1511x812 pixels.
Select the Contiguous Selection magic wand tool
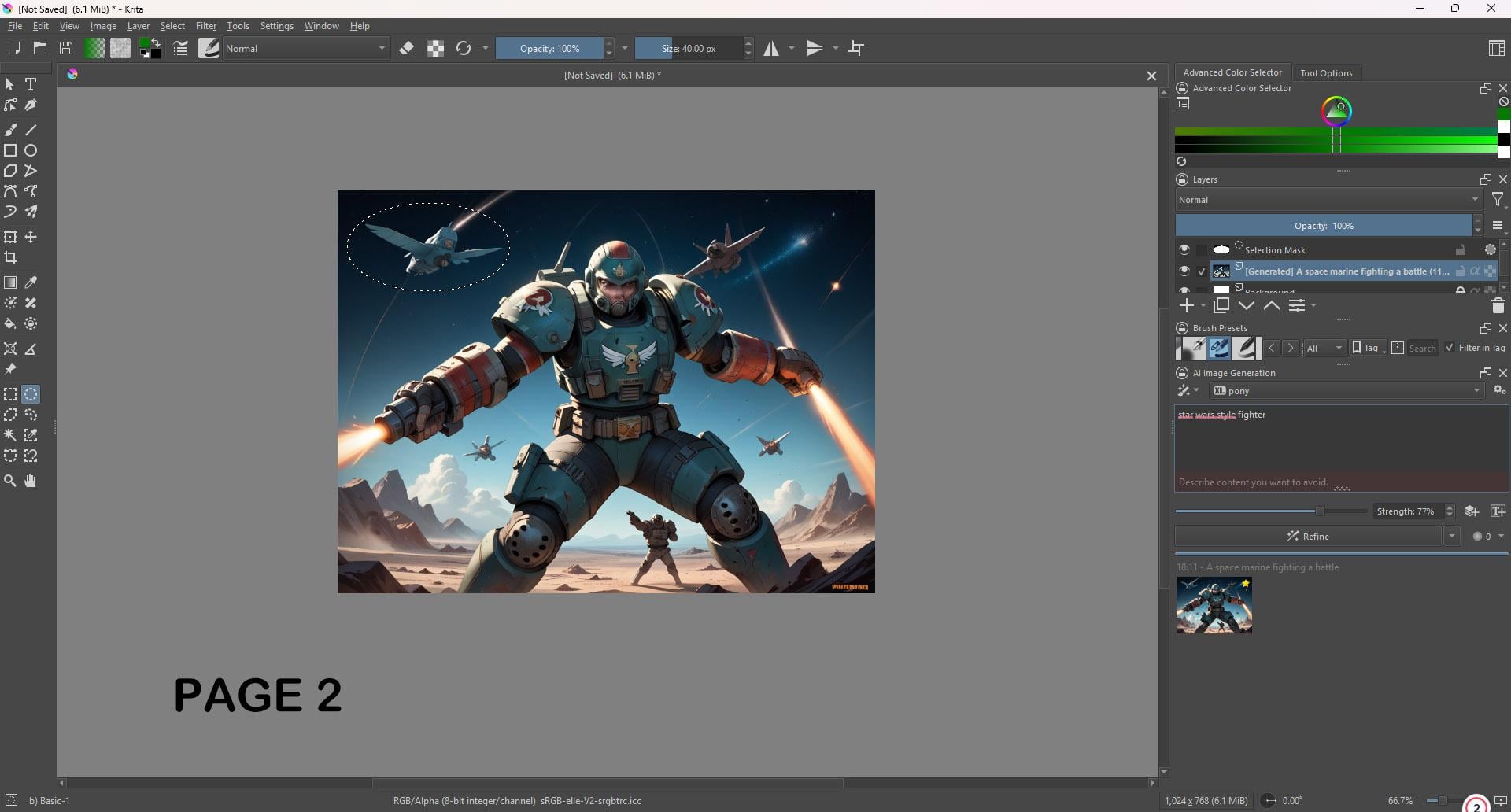(x=10, y=435)
